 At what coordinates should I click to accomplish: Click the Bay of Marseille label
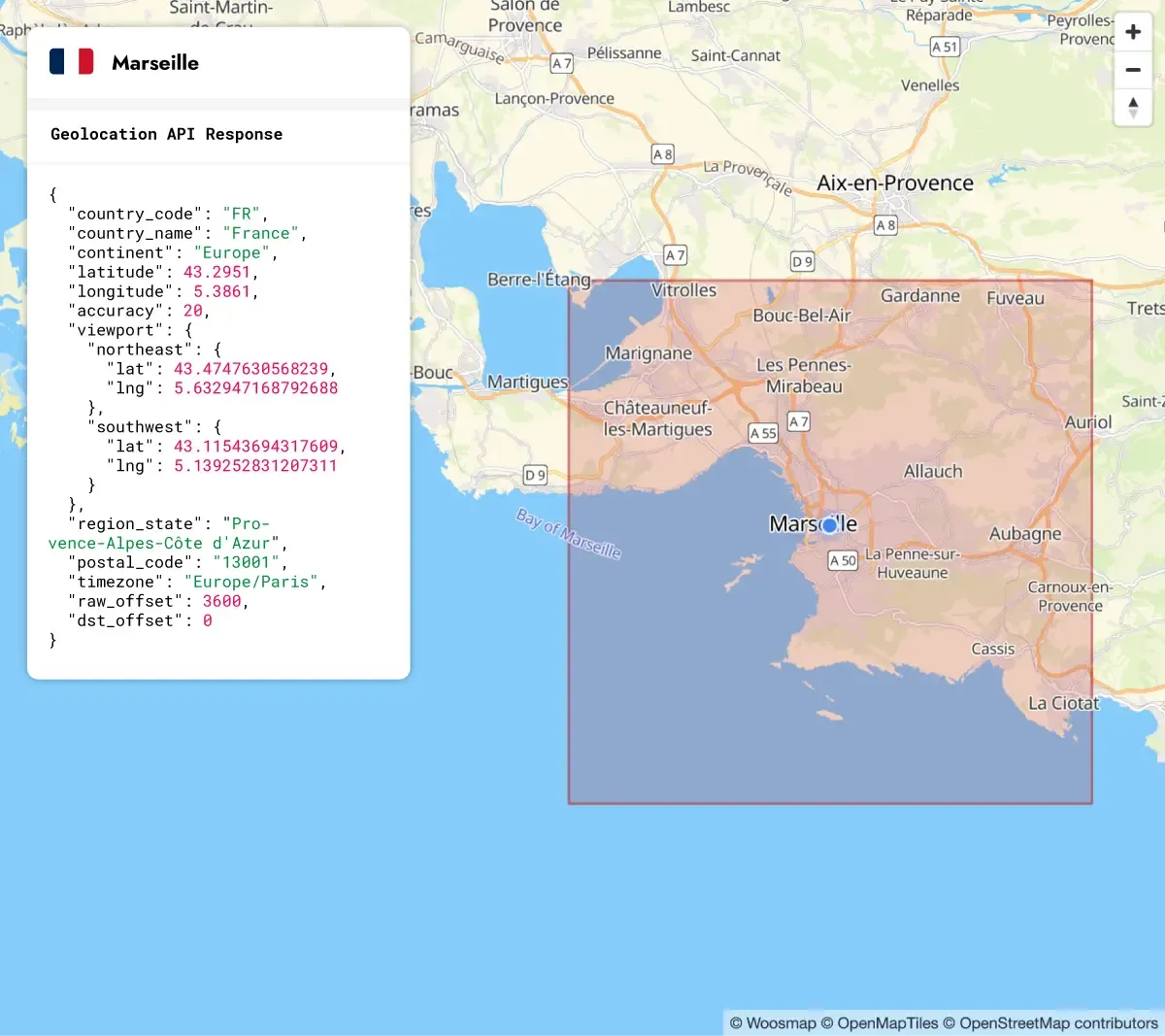point(569,533)
